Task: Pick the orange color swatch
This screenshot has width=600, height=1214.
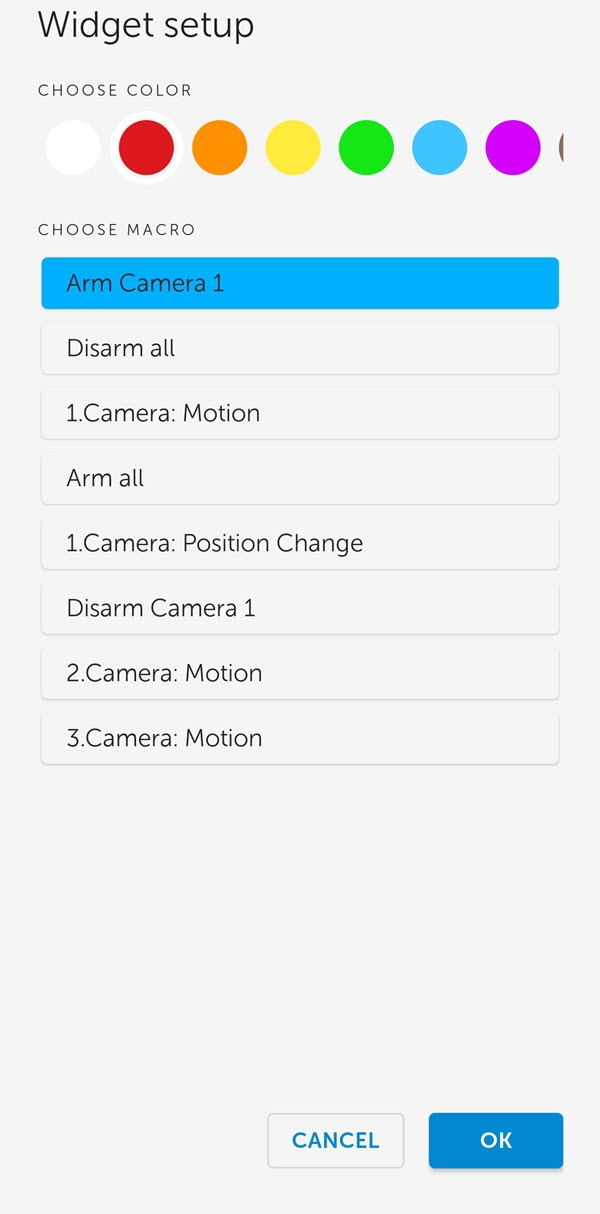Action: coord(220,148)
